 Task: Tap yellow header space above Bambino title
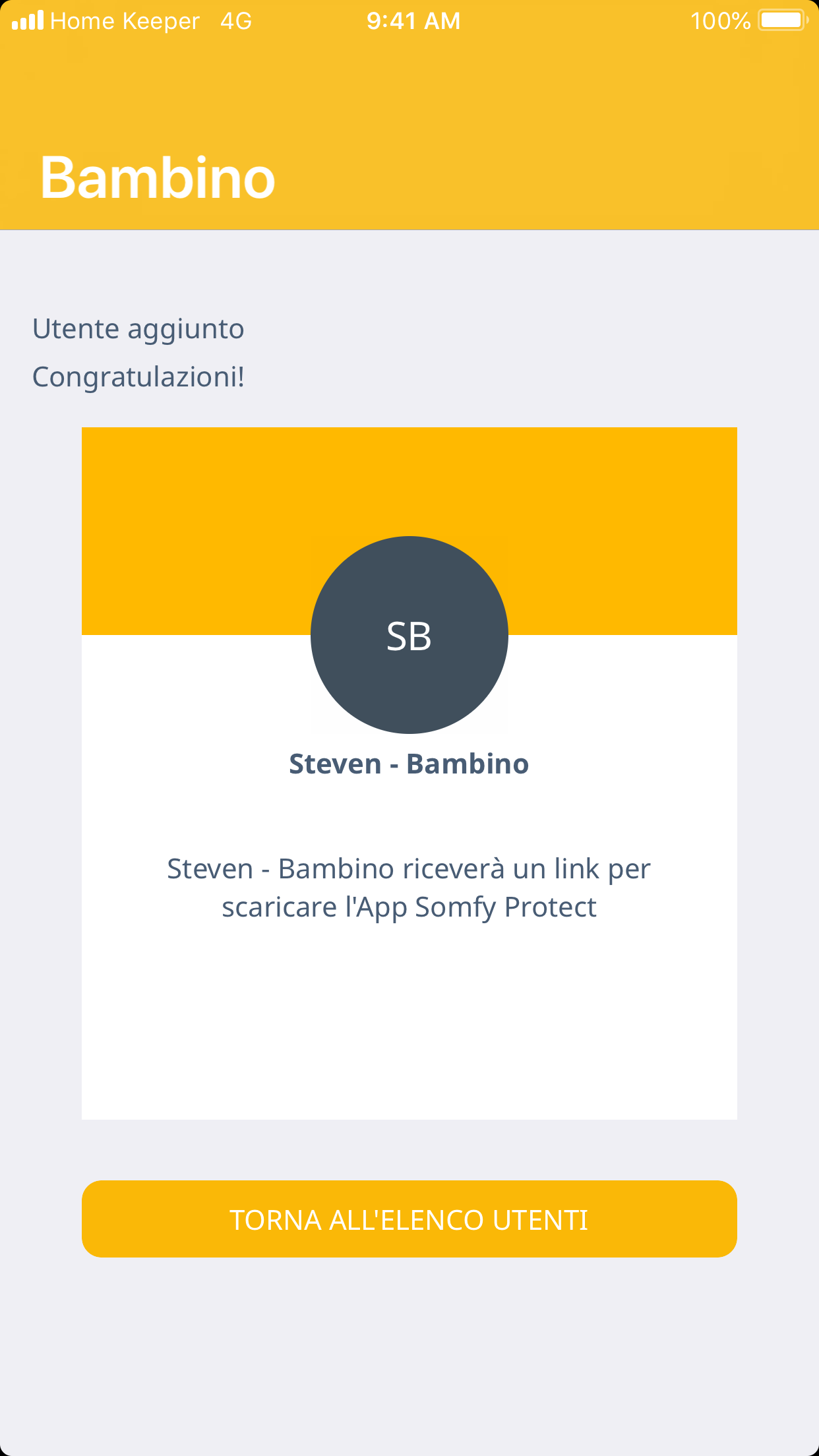[409, 86]
